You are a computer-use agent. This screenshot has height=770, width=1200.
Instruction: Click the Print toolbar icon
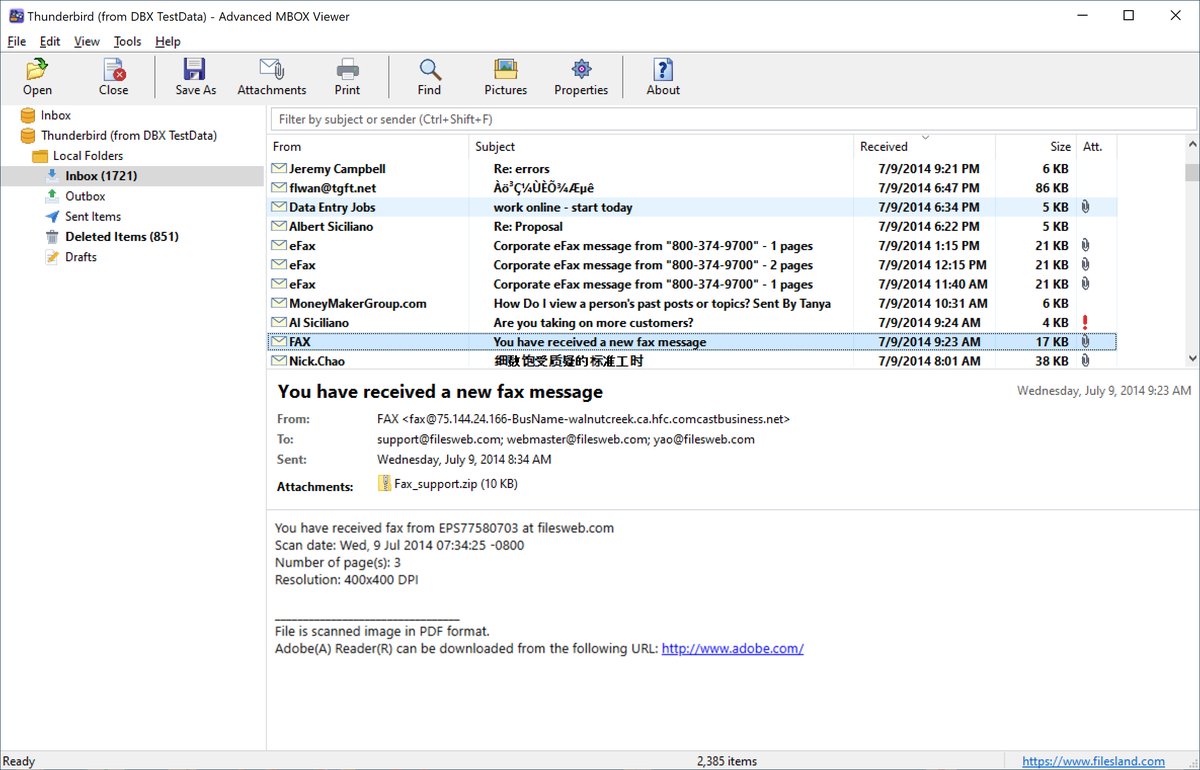347,68
